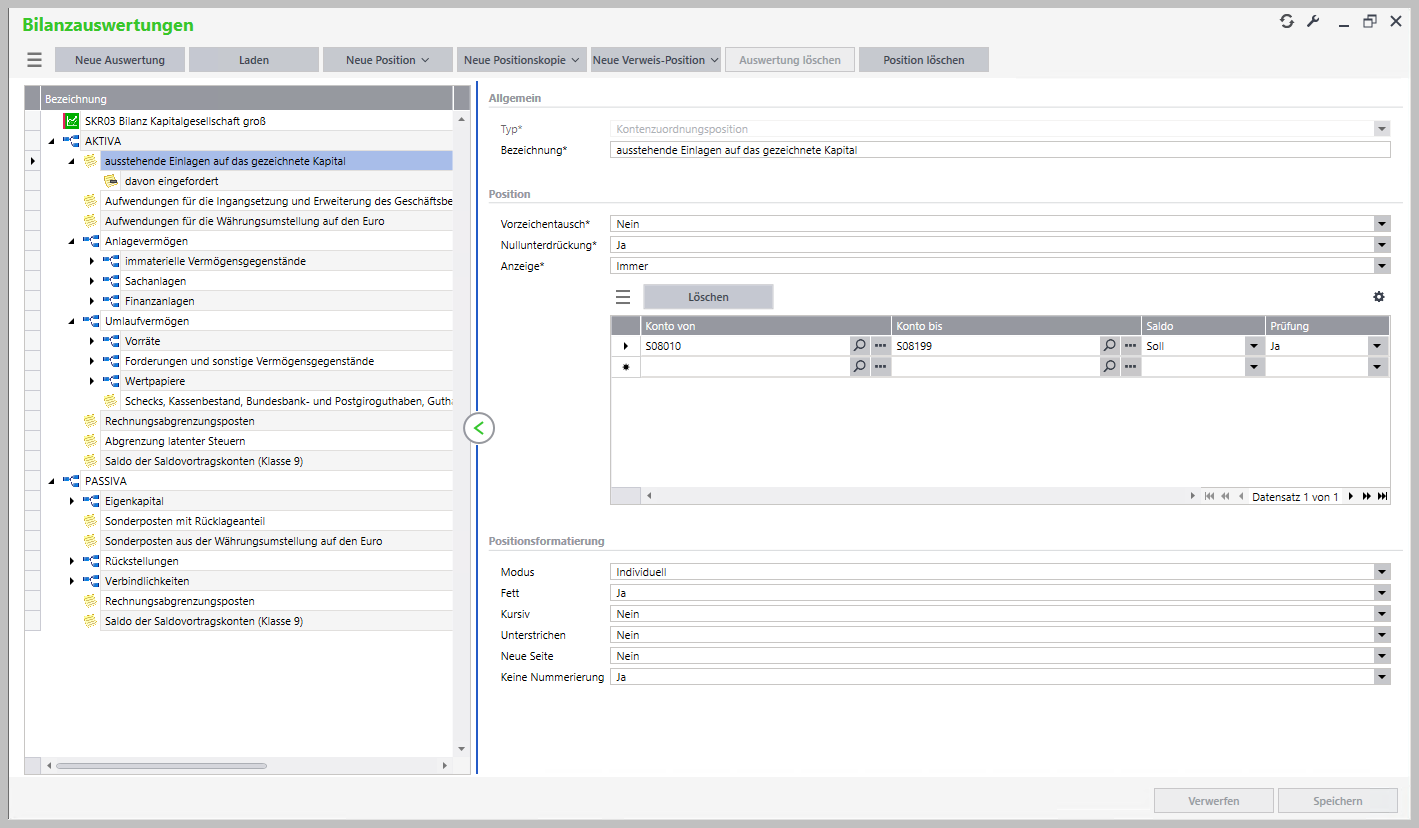This screenshot has height=828, width=1419.
Task: Jump to the last record in navigator
Action: pyautogui.click(x=1382, y=496)
